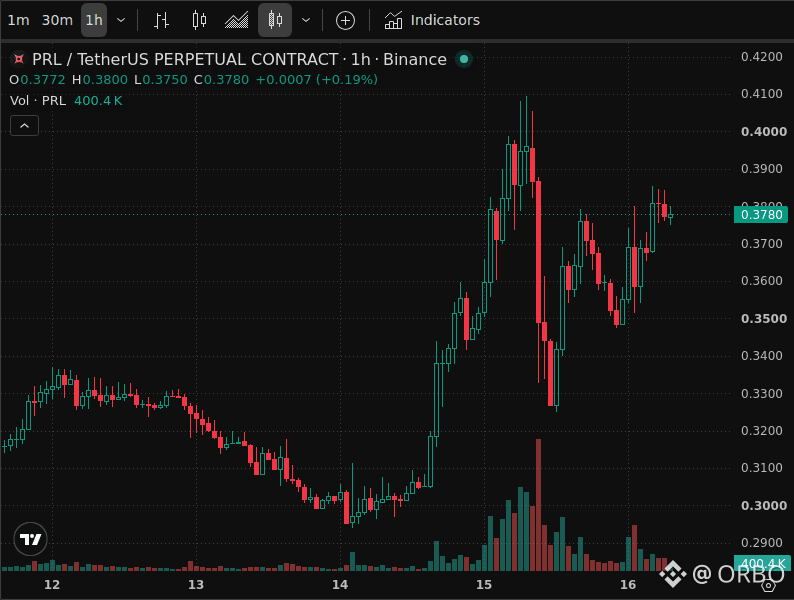Click the 0.3100 price axis label
The height and width of the screenshot is (600, 794).
click(x=762, y=467)
